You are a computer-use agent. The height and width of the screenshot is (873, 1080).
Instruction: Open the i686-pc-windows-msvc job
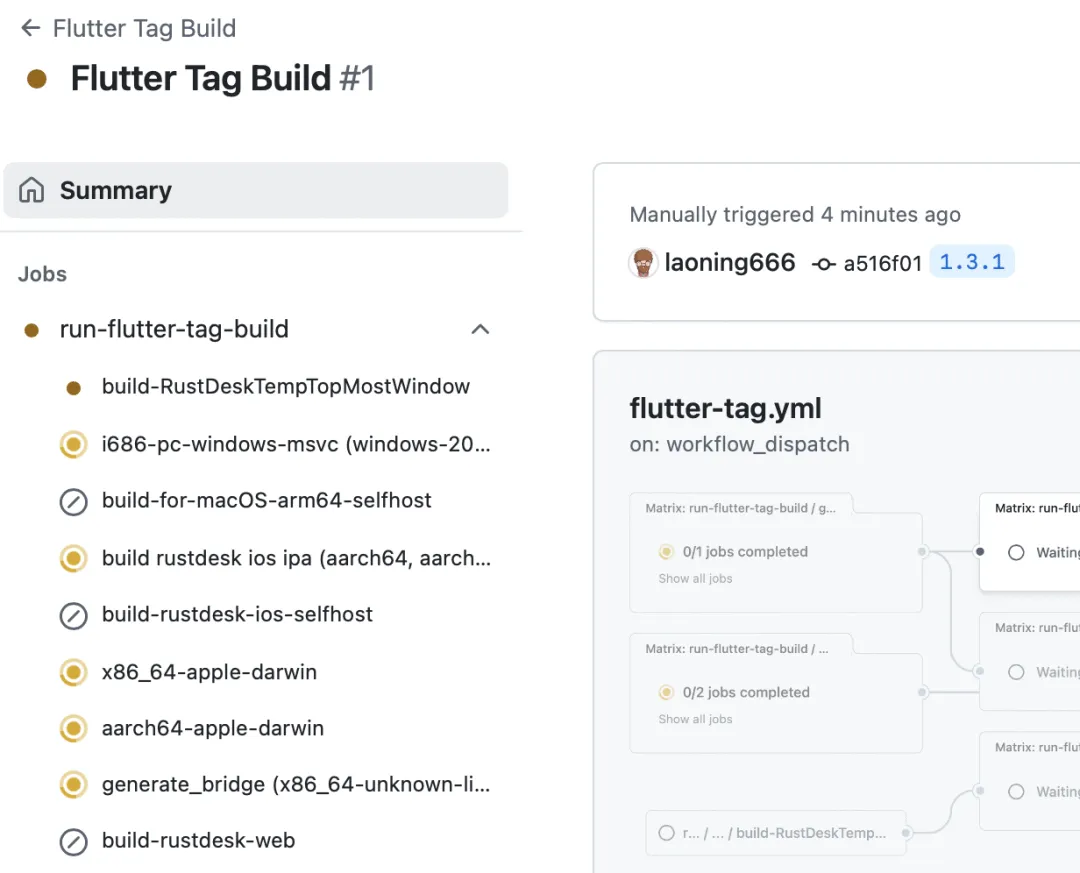[x=296, y=444]
